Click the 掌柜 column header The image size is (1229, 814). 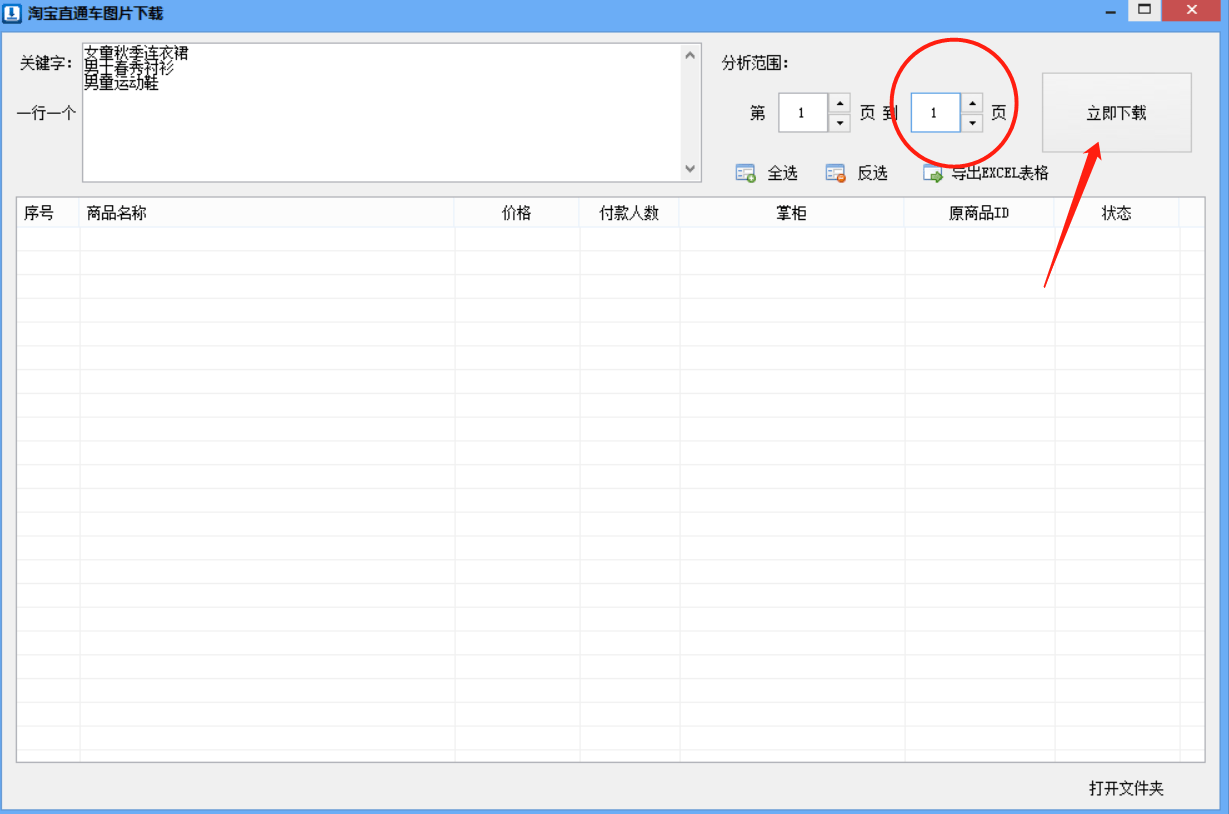click(x=791, y=213)
